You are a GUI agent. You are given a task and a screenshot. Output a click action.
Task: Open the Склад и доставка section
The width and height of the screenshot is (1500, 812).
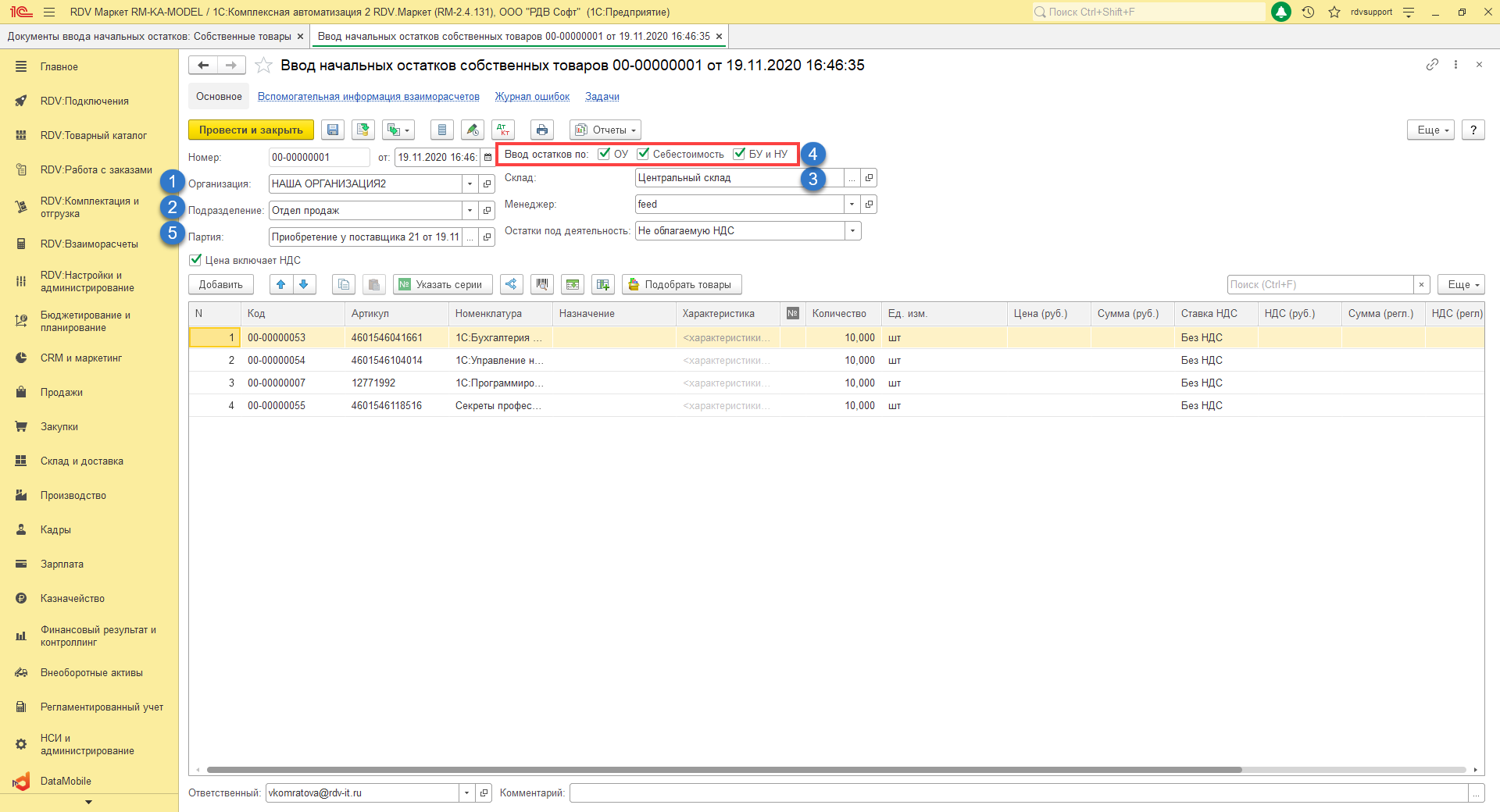click(x=81, y=461)
